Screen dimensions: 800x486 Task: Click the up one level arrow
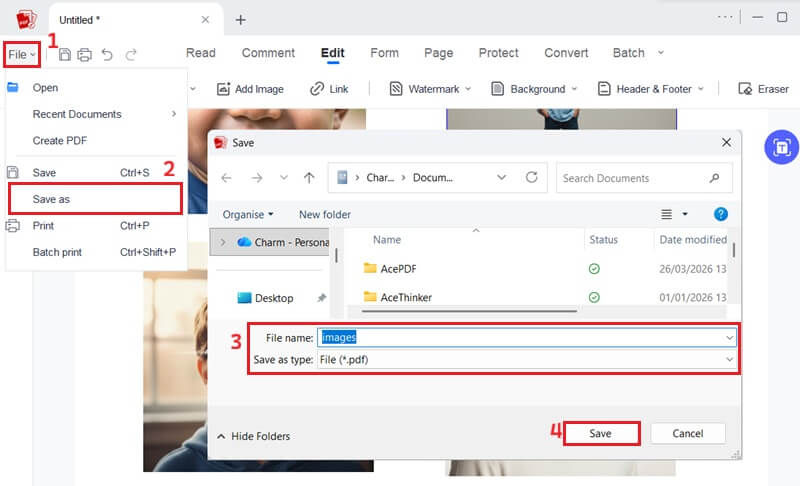click(x=309, y=177)
